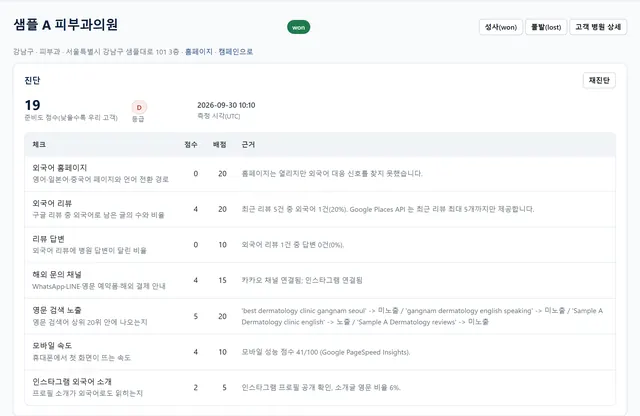Click the D grade badge
This screenshot has height=416, width=640.
coord(139,107)
